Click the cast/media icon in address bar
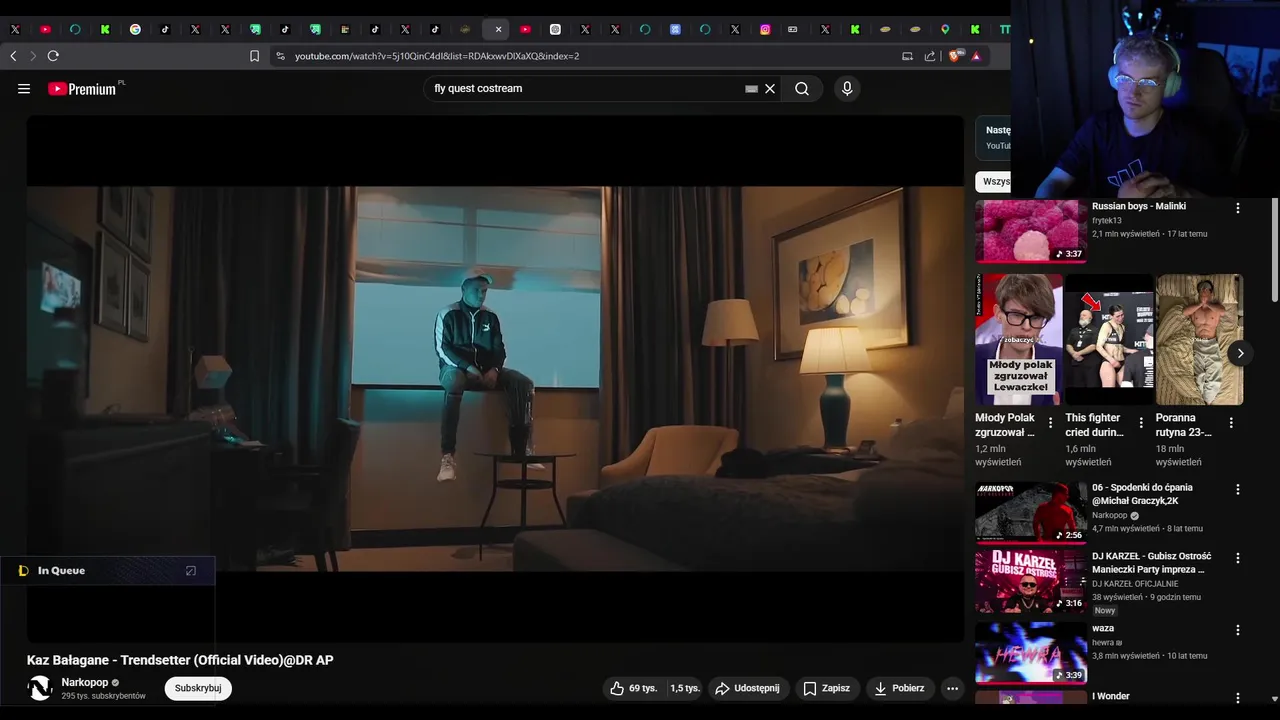The image size is (1280, 720). pyautogui.click(x=907, y=56)
